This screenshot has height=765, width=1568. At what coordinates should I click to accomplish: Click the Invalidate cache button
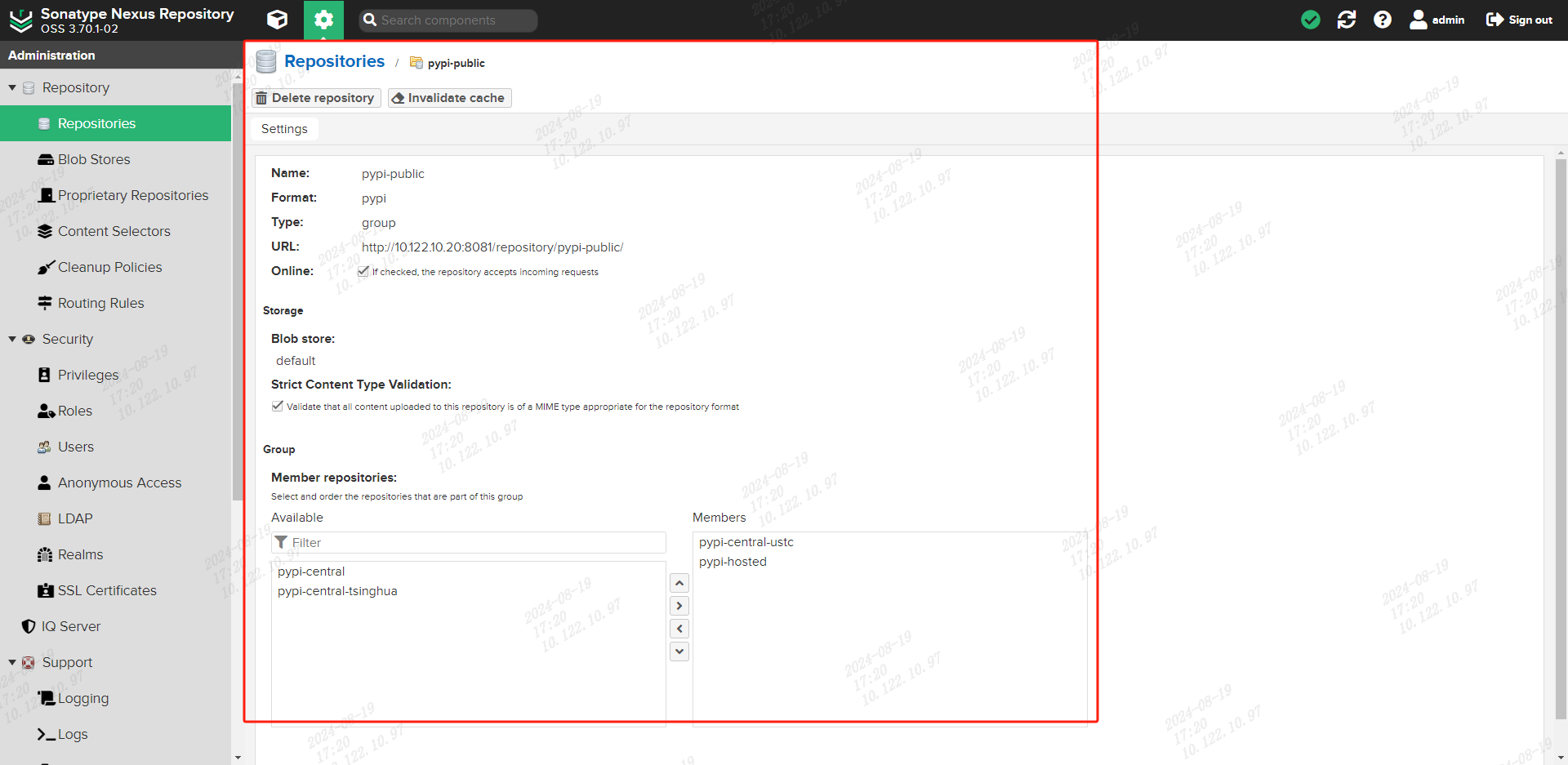pos(449,98)
